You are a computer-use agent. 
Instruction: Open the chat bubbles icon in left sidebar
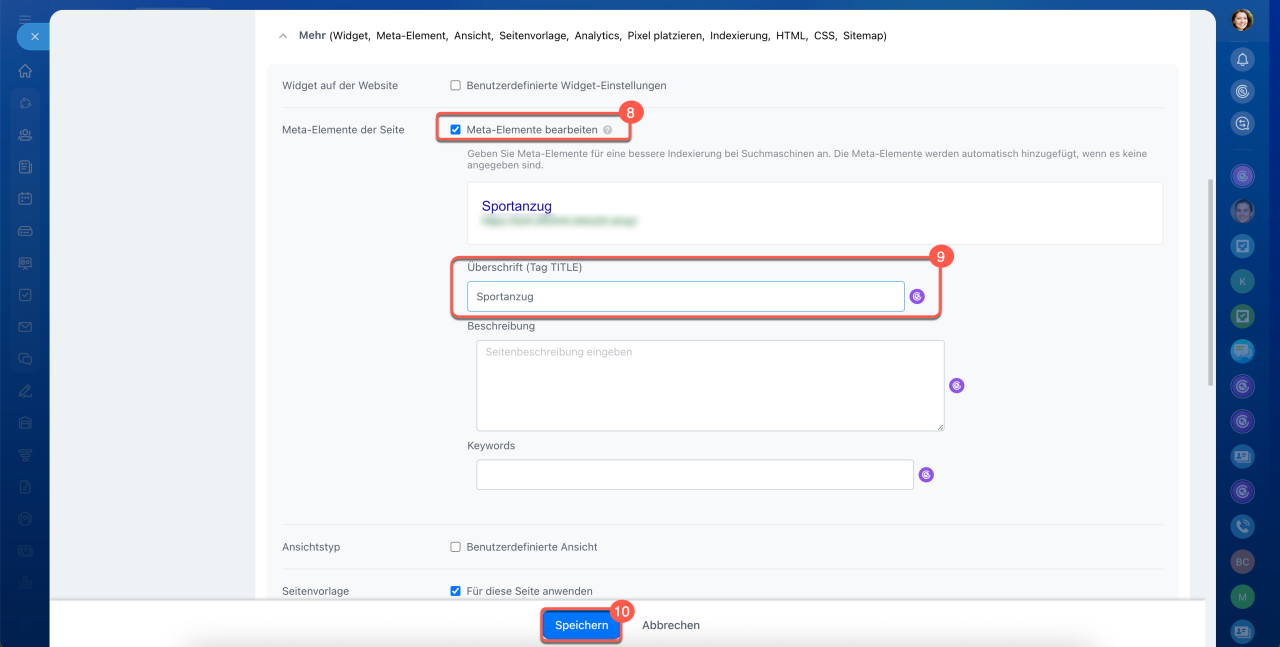(25, 359)
